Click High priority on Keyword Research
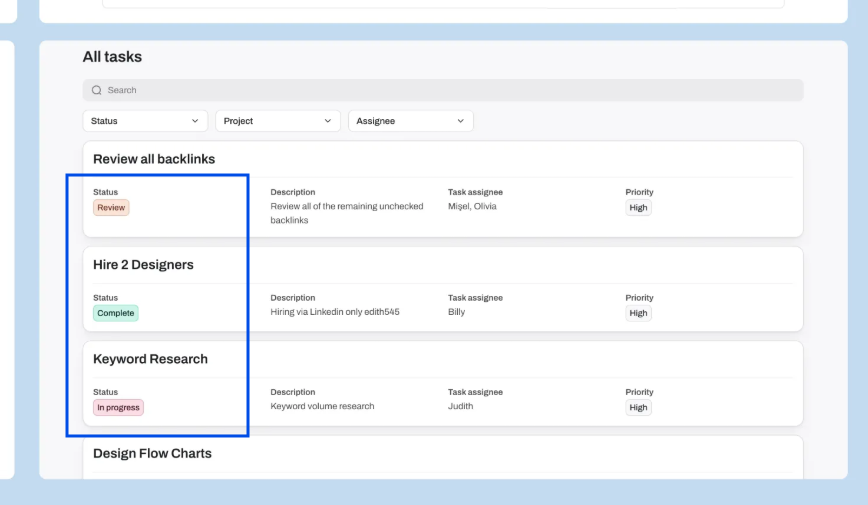Image resolution: width=868 pixels, height=505 pixels. tap(638, 408)
